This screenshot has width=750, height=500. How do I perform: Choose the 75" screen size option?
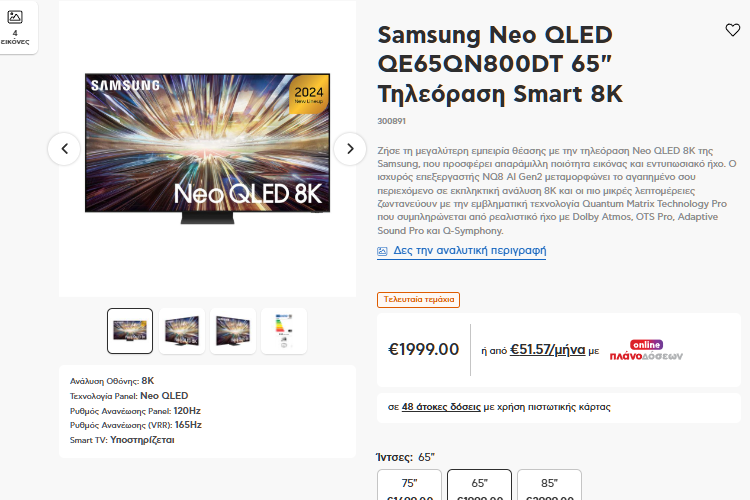pyautogui.click(x=409, y=486)
